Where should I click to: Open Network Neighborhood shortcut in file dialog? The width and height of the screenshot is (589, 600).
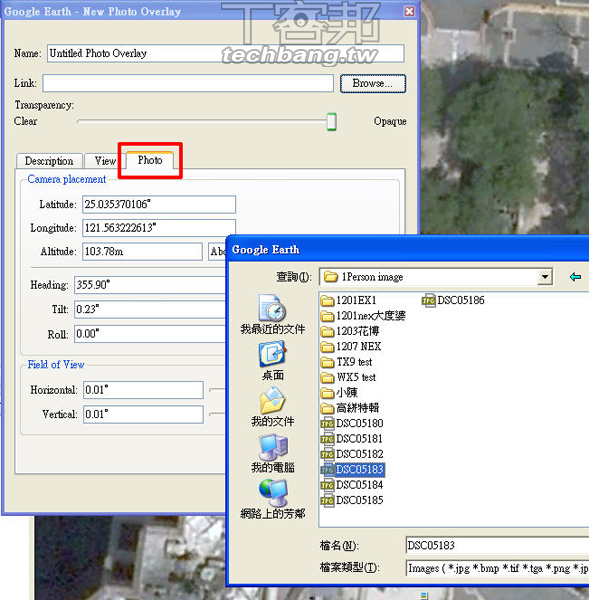272,499
